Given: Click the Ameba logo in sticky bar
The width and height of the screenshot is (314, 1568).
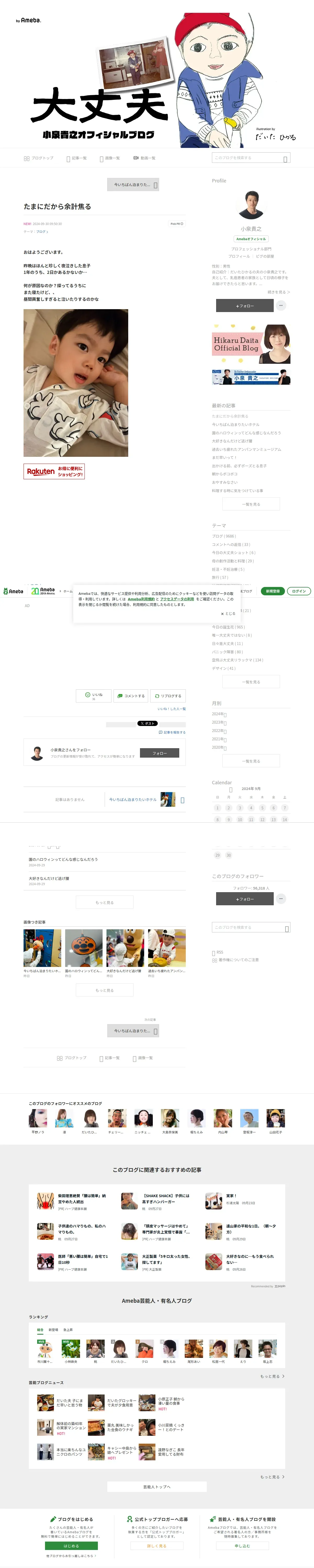Looking at the screenshot, I should tap(13, 591).
